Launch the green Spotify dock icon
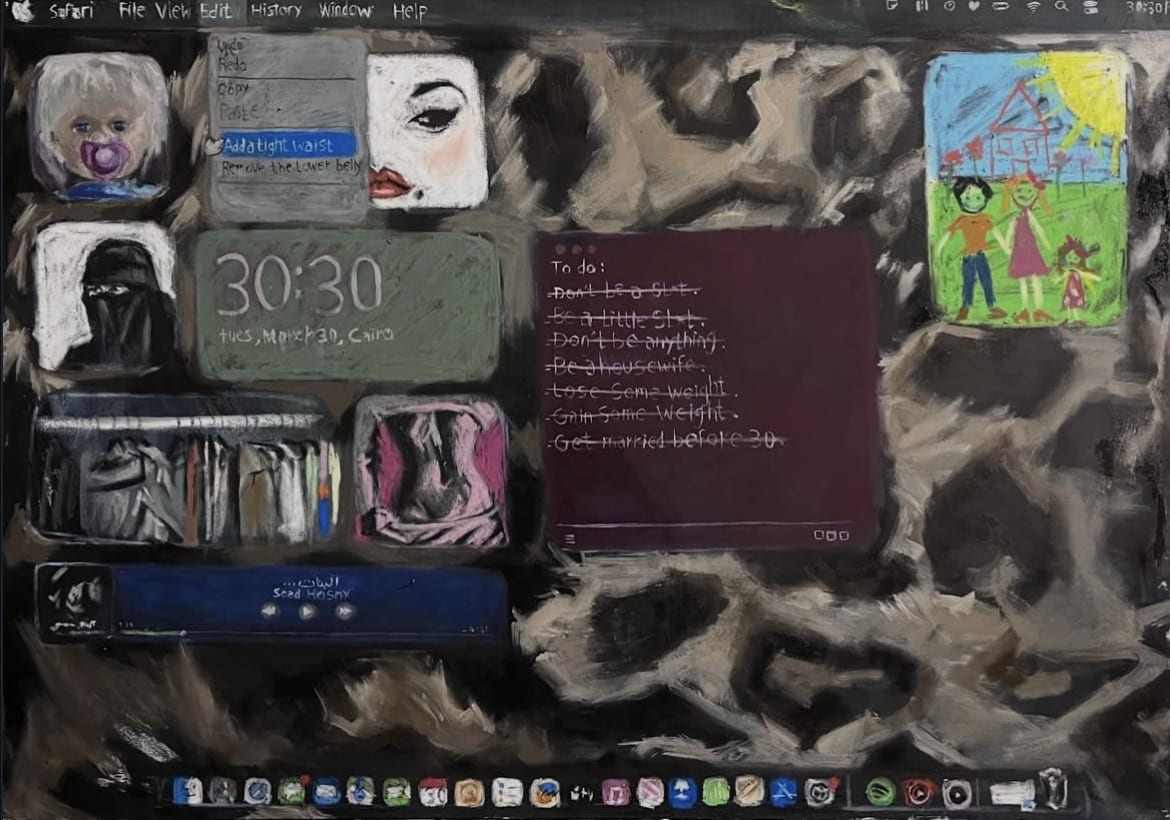Image resolution: width=1170 pixels, height=820 pixels. coord(880,792)
